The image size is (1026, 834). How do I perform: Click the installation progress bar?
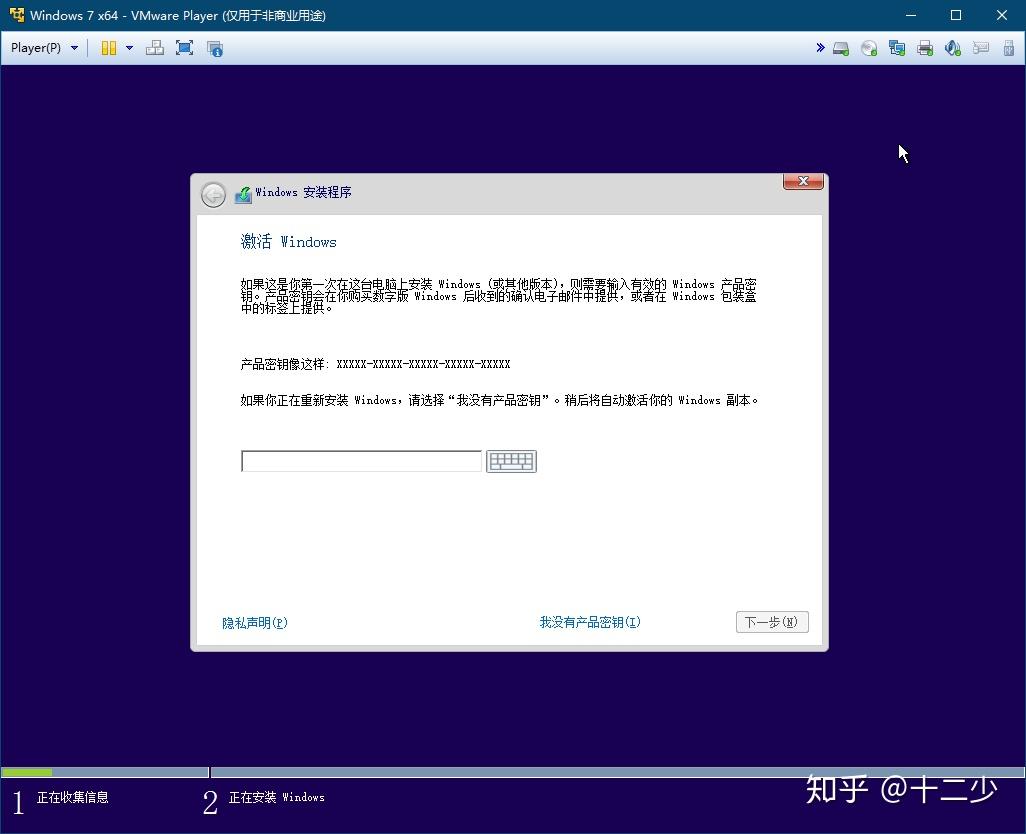[x=513, y=773]
